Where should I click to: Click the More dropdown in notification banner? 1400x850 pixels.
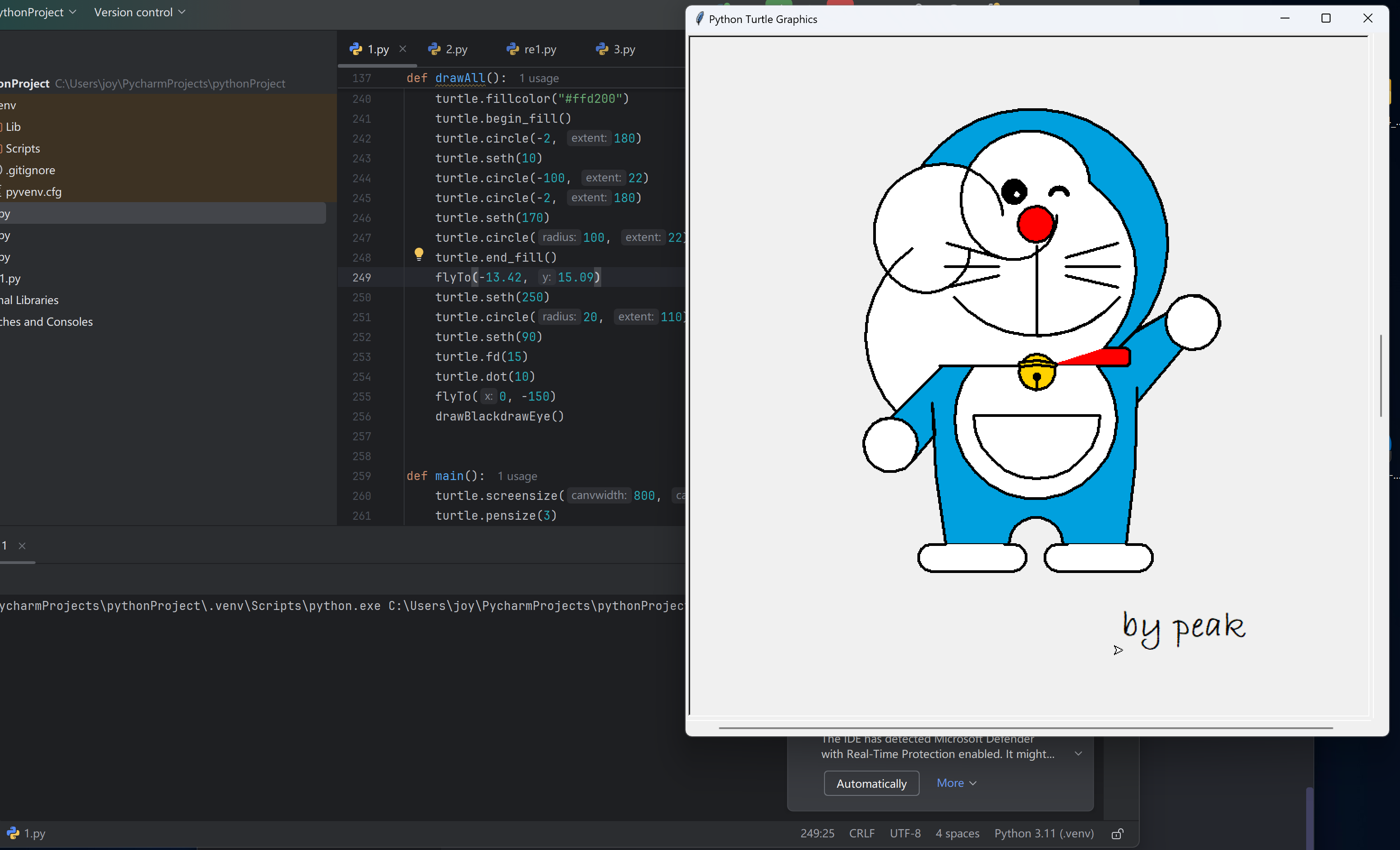coord(955,783)
